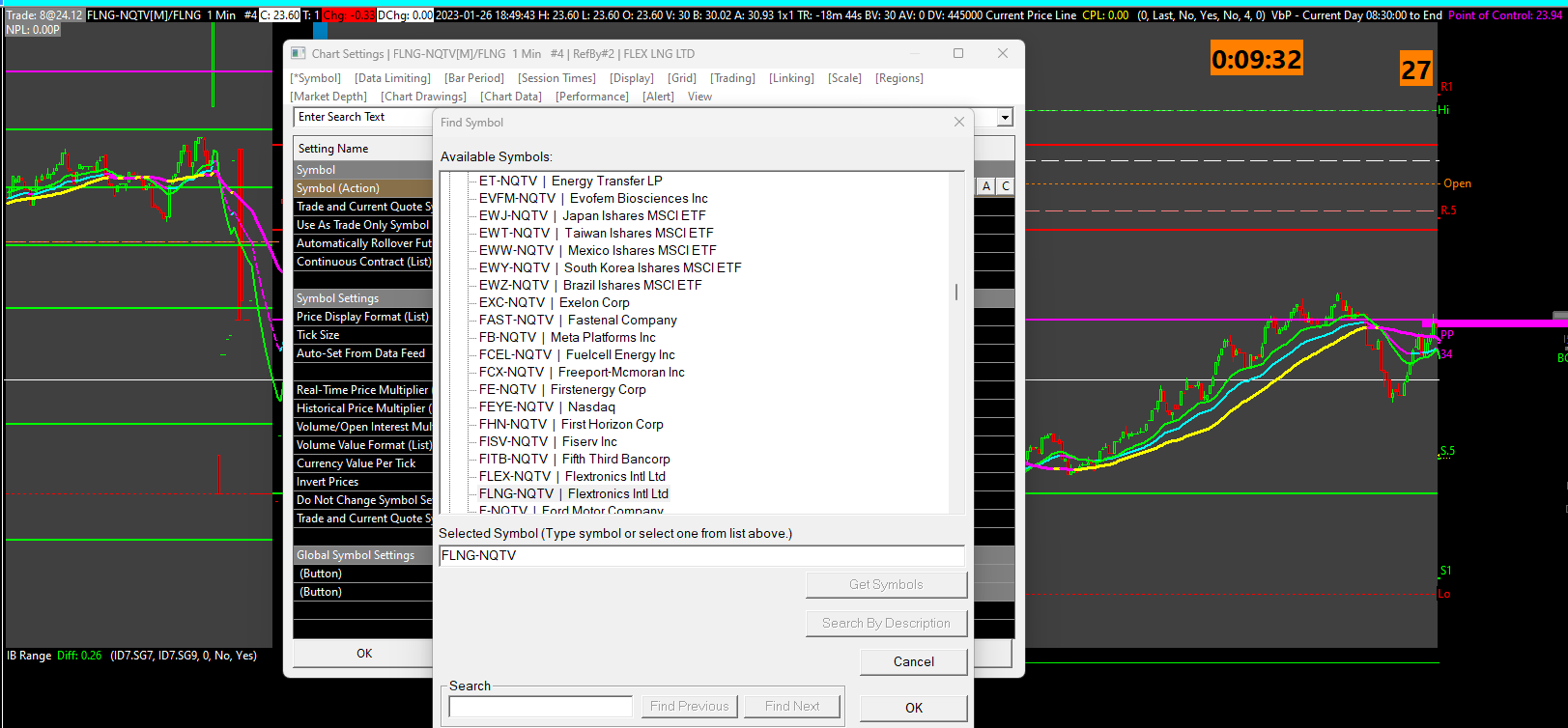The width and height of the screenshot is (1568, 728).
Task: Click the C button in settings list
Action: 1005,186
